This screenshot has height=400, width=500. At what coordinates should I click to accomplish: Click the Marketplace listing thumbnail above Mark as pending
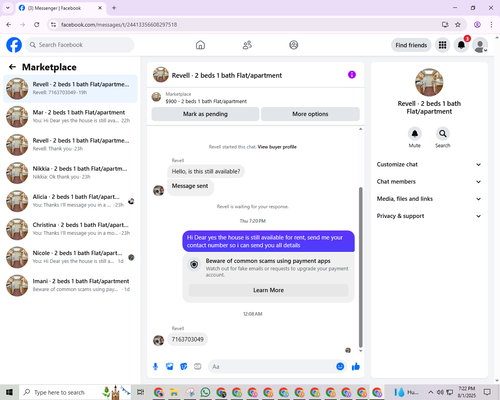click(156, 97)
